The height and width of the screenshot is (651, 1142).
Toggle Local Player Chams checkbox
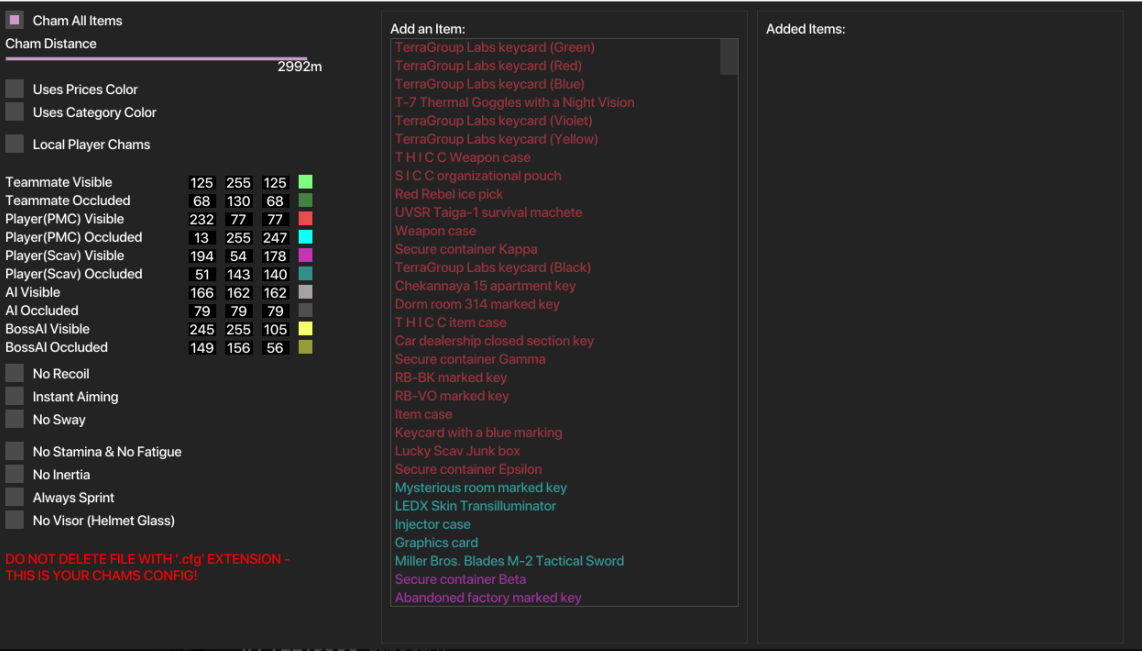15,144
